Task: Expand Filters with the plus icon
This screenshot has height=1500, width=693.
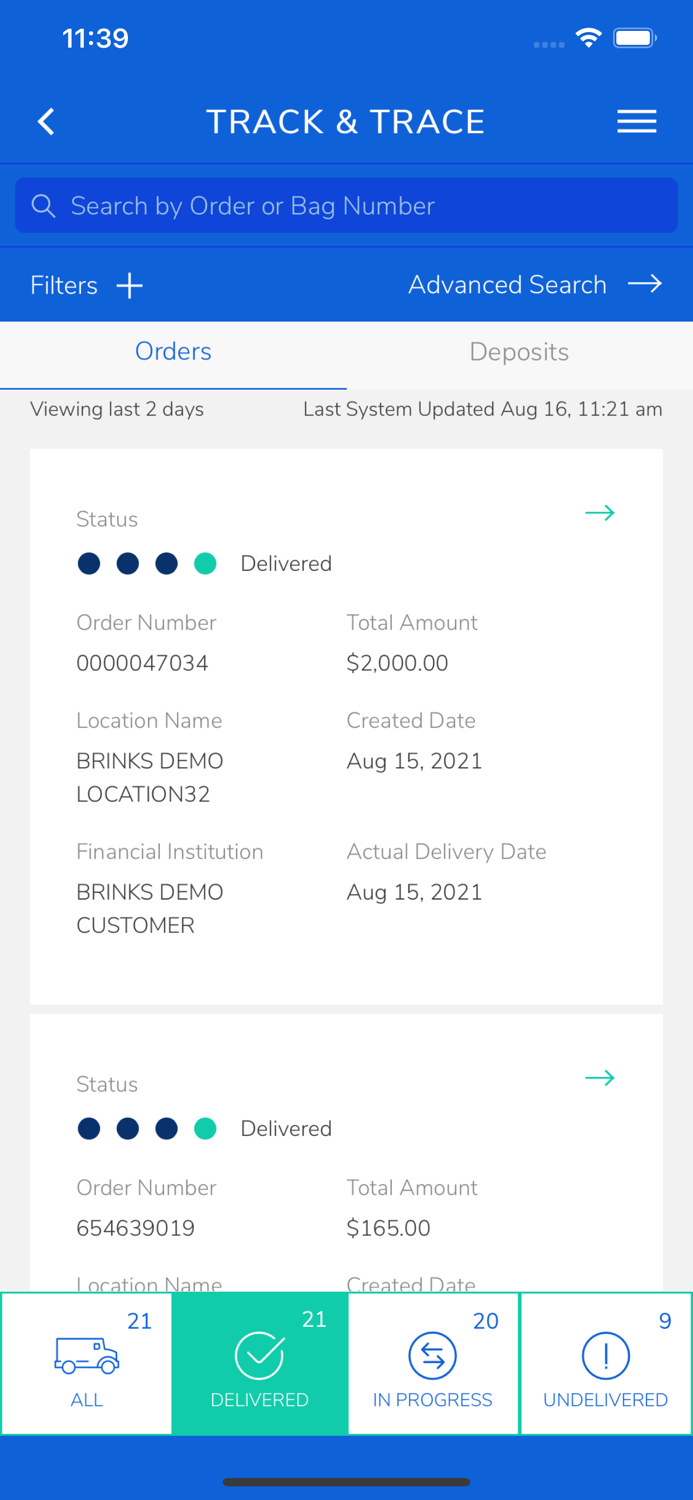Action: [130, 286]
